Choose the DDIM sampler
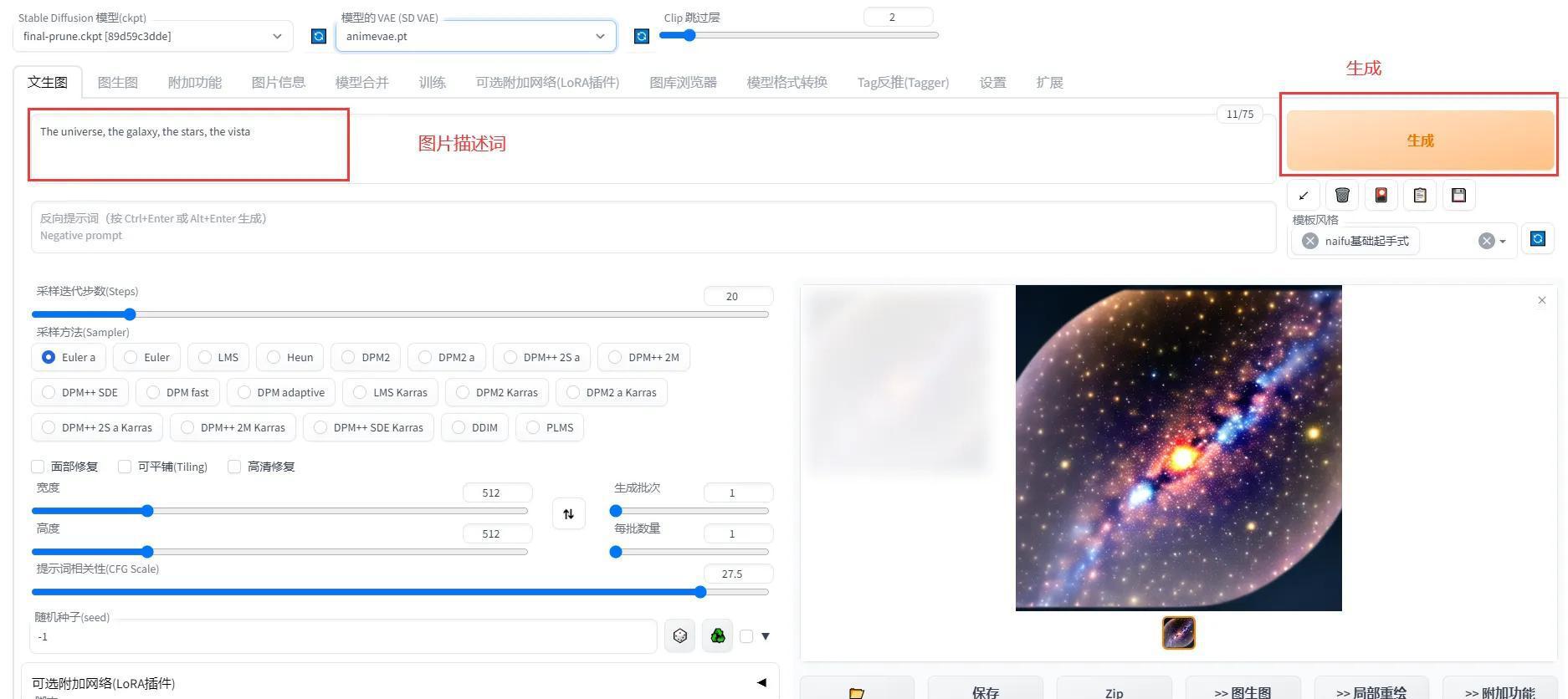Image resolution: width=1568 pixels, height=699 pixels. coord(474,427)
